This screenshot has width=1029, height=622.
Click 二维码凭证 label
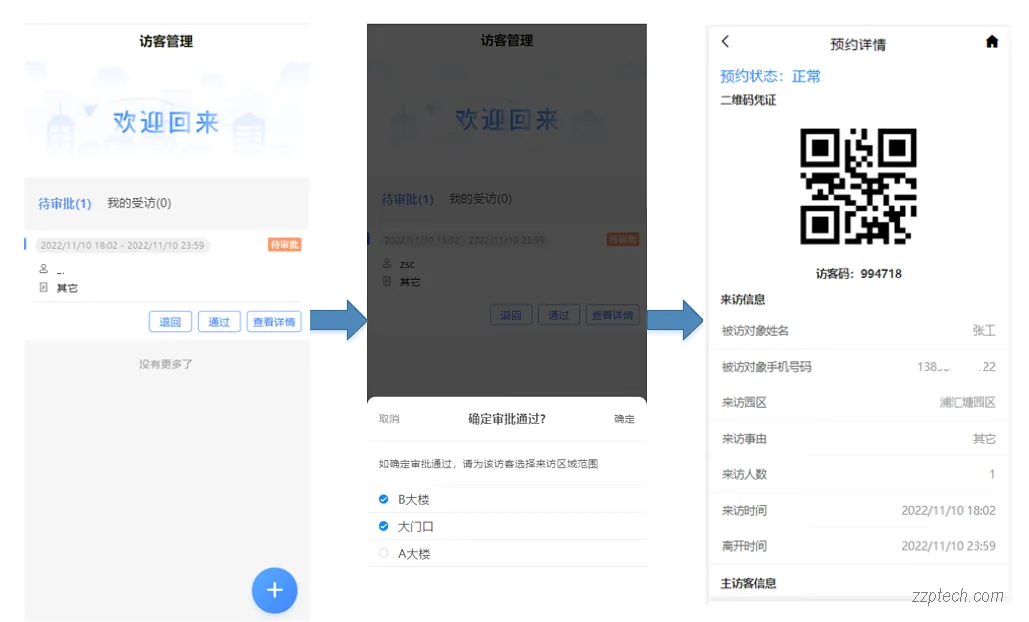(748, 100)
